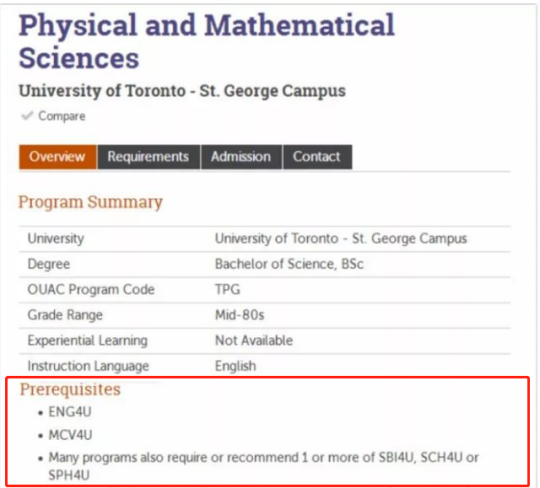Toggle the Compare option
The width and height of the screenshot is (540, 488).
[53, 116]
